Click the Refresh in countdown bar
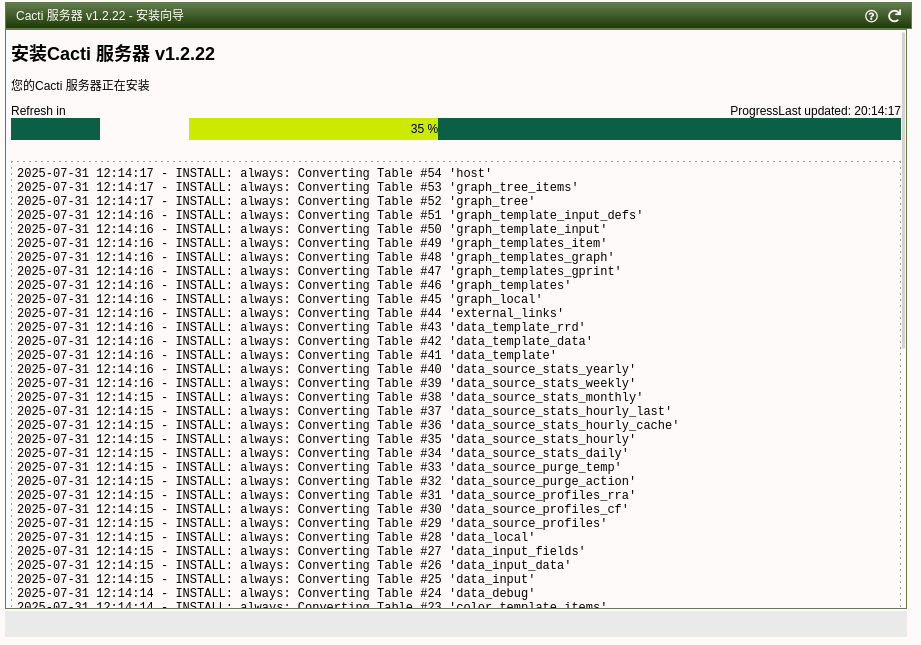 55,129
